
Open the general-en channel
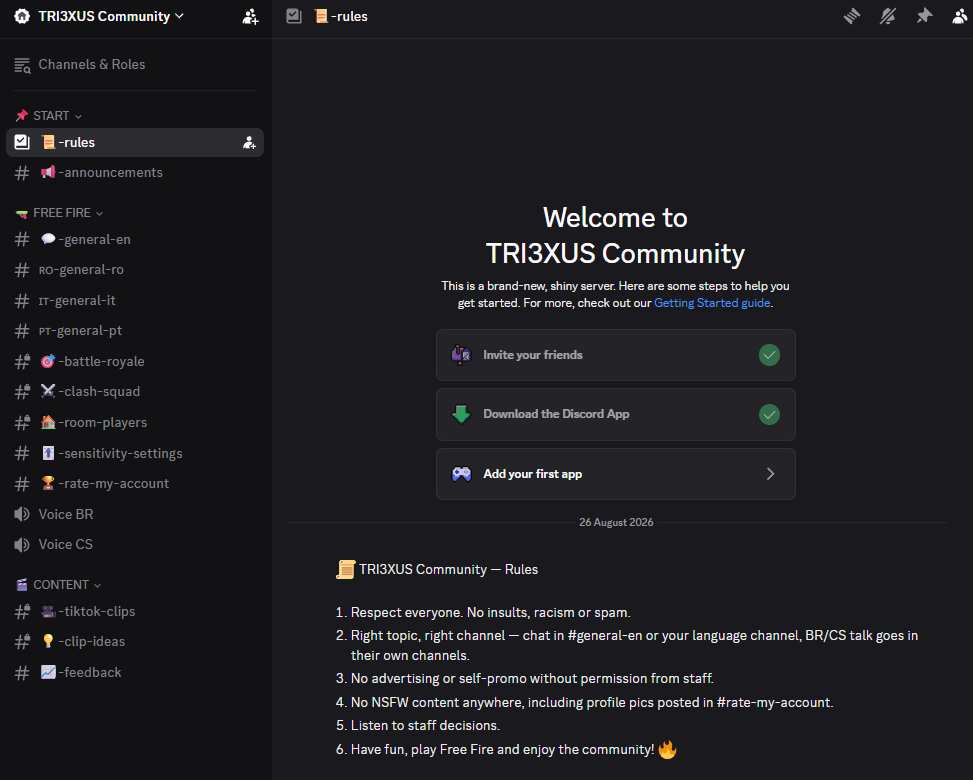(x=135, y=240)
